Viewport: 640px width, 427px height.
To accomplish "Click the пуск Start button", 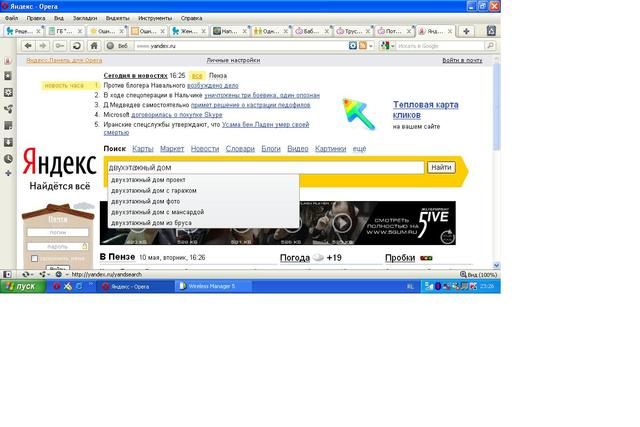I will point(23,286).
